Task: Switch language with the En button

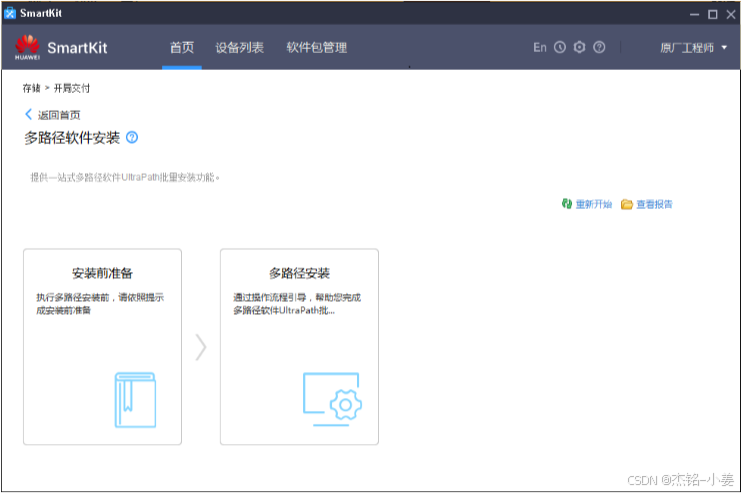Action: [539, 47]
